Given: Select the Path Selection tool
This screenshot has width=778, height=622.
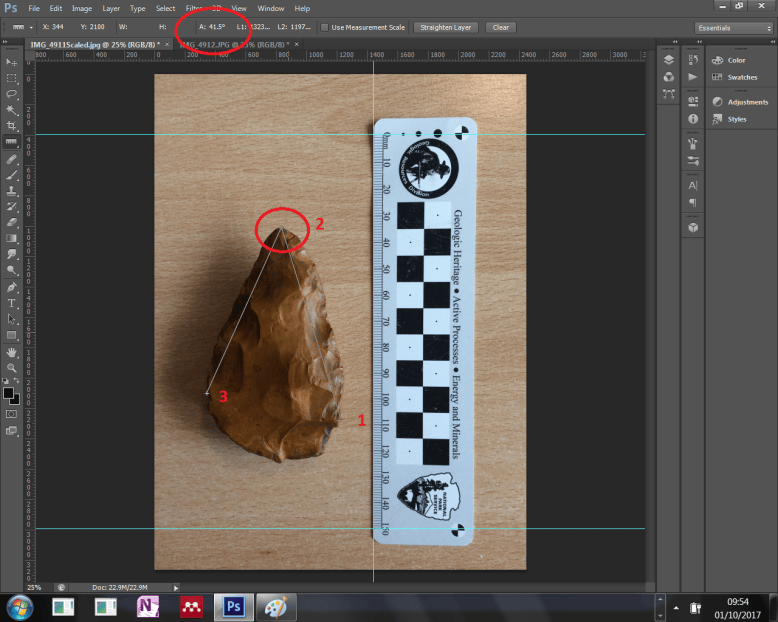Looking at the screenshot, I should [11, 319].
